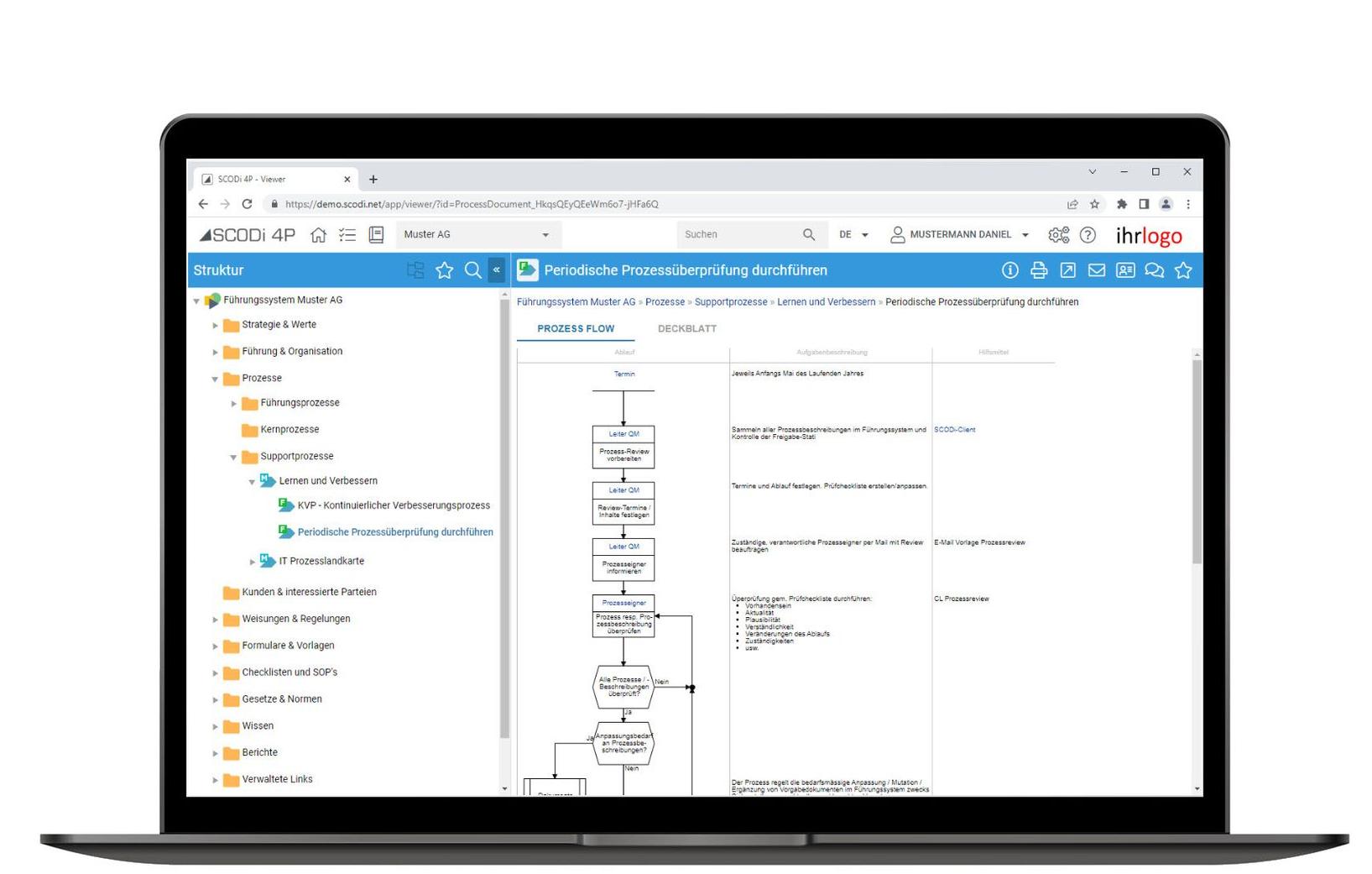
Task: Open a new browser tab
Action: coord(373,180)
